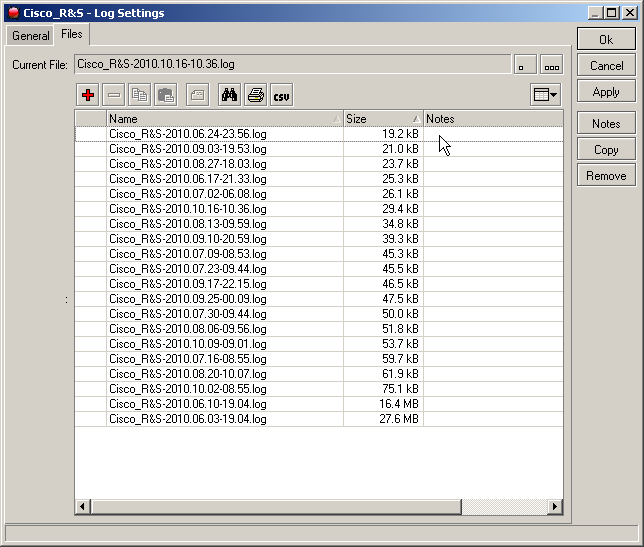This screenshot has height=547, width=644.
Task: Click the 50.0 kB size cell
Action: tap(383, 314)
